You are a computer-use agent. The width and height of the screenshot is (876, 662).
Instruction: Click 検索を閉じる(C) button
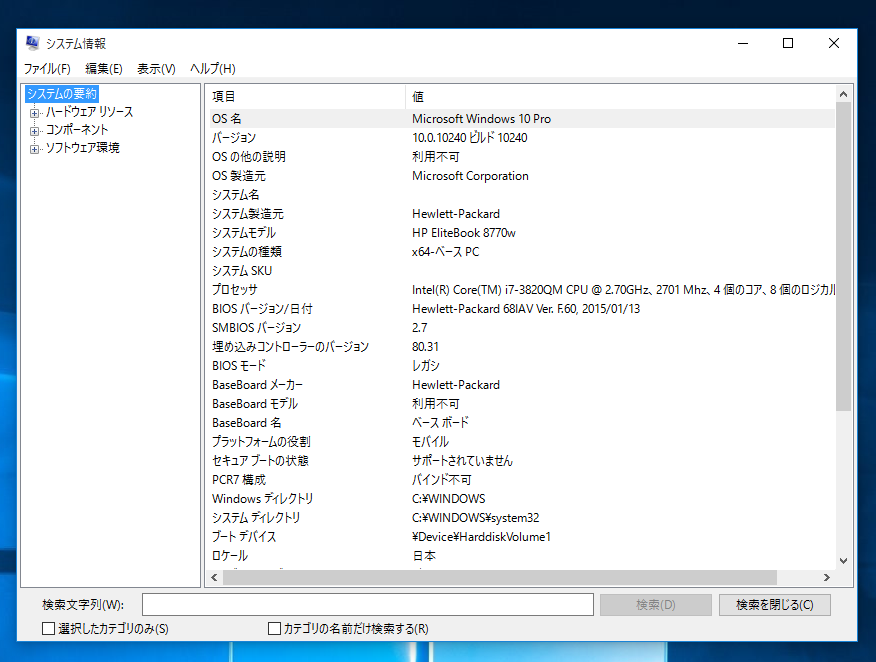coord(774,604)
